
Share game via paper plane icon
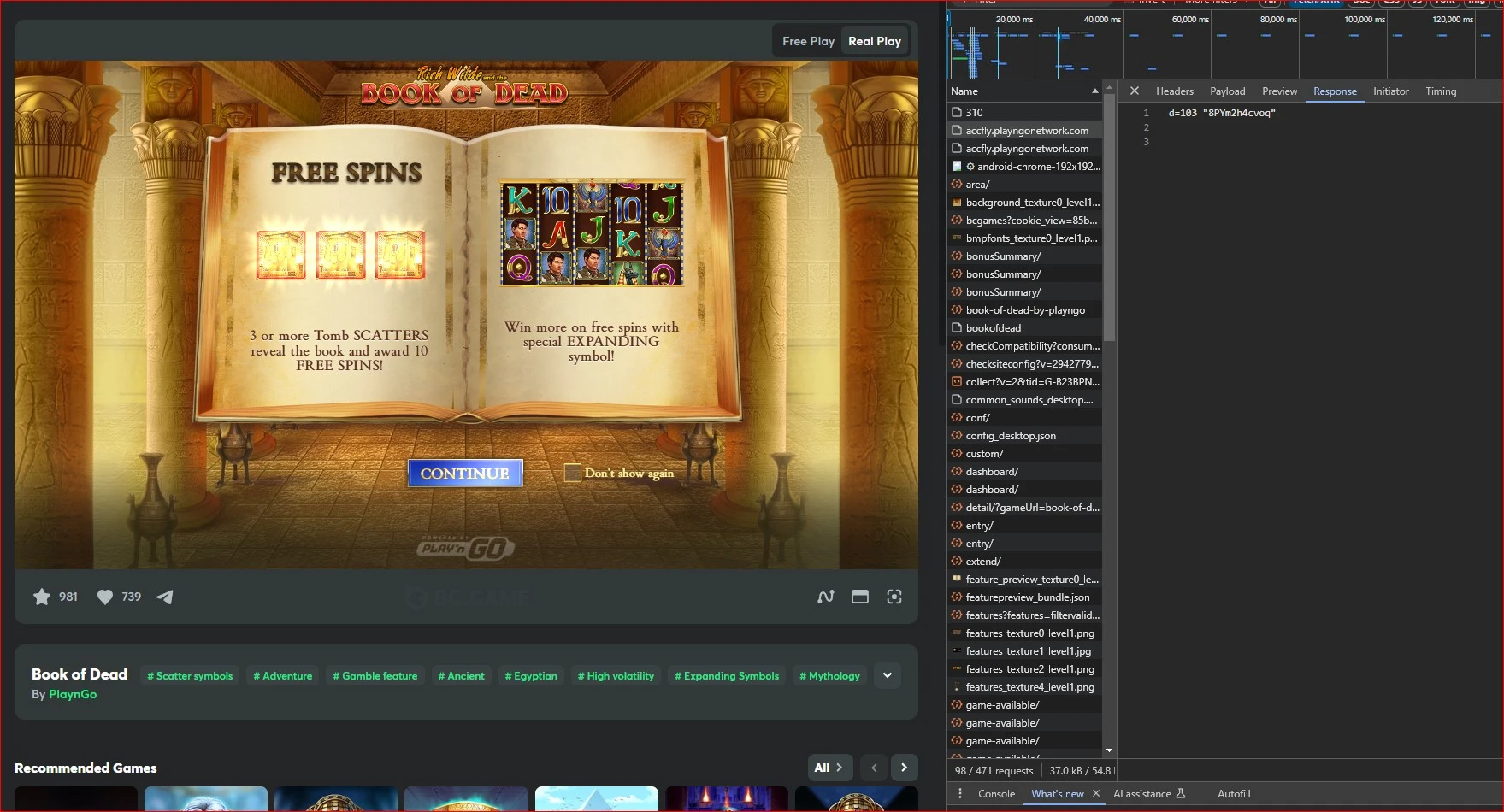pos(165,597)
